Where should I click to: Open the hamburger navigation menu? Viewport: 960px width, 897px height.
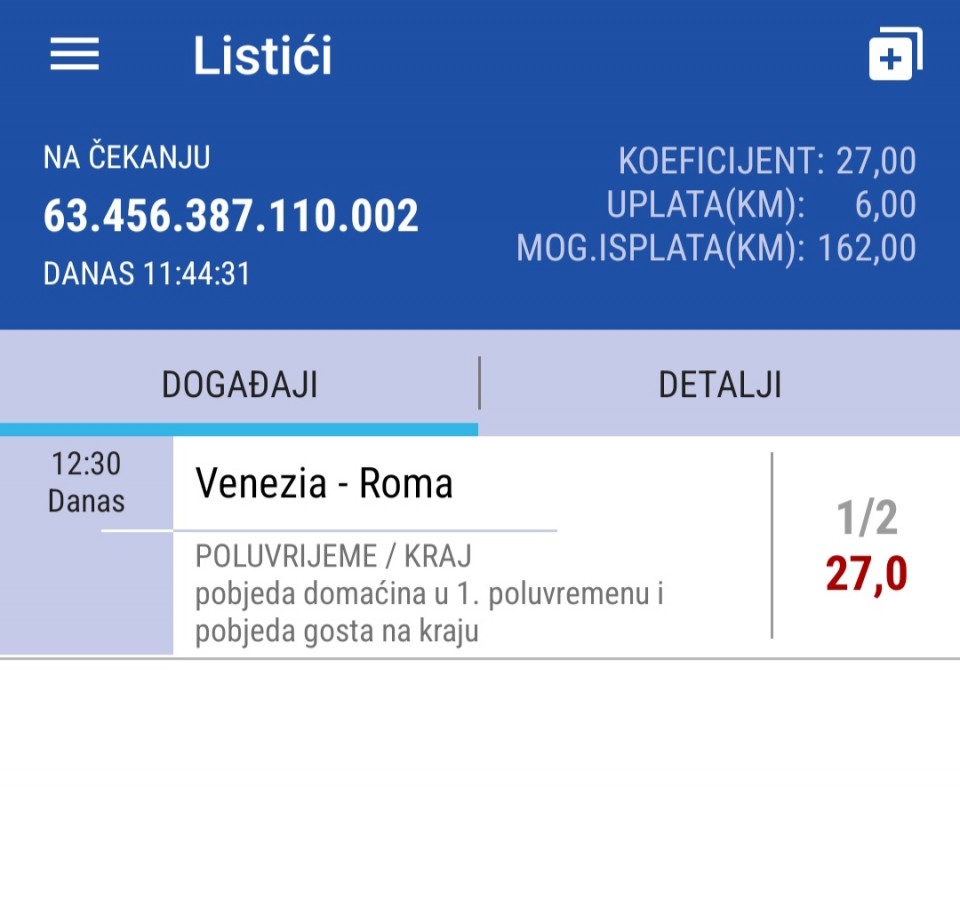74,54
